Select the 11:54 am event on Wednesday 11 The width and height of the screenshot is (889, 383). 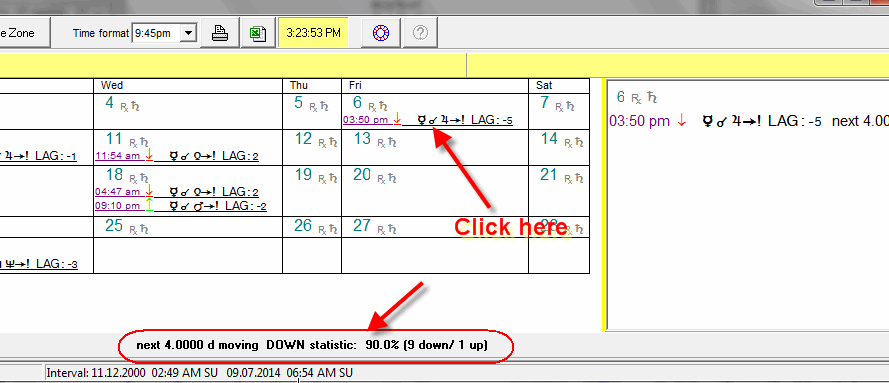pos(117,155)
